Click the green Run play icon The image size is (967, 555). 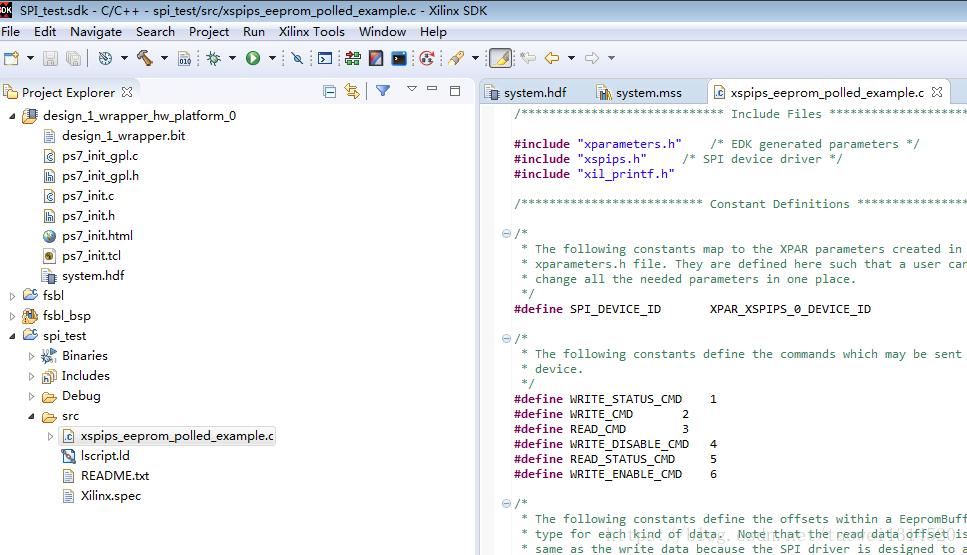click(253, 58)
